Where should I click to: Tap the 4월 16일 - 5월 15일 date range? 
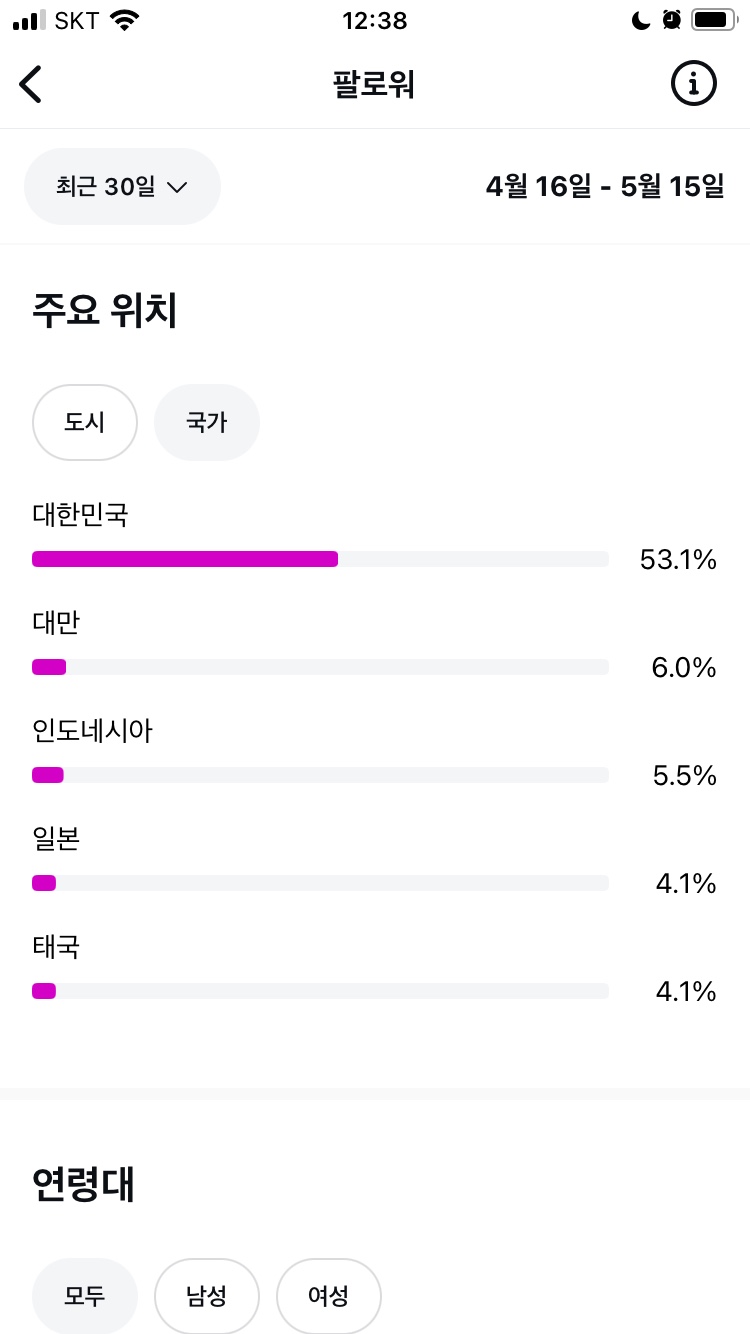coord(605,187)
